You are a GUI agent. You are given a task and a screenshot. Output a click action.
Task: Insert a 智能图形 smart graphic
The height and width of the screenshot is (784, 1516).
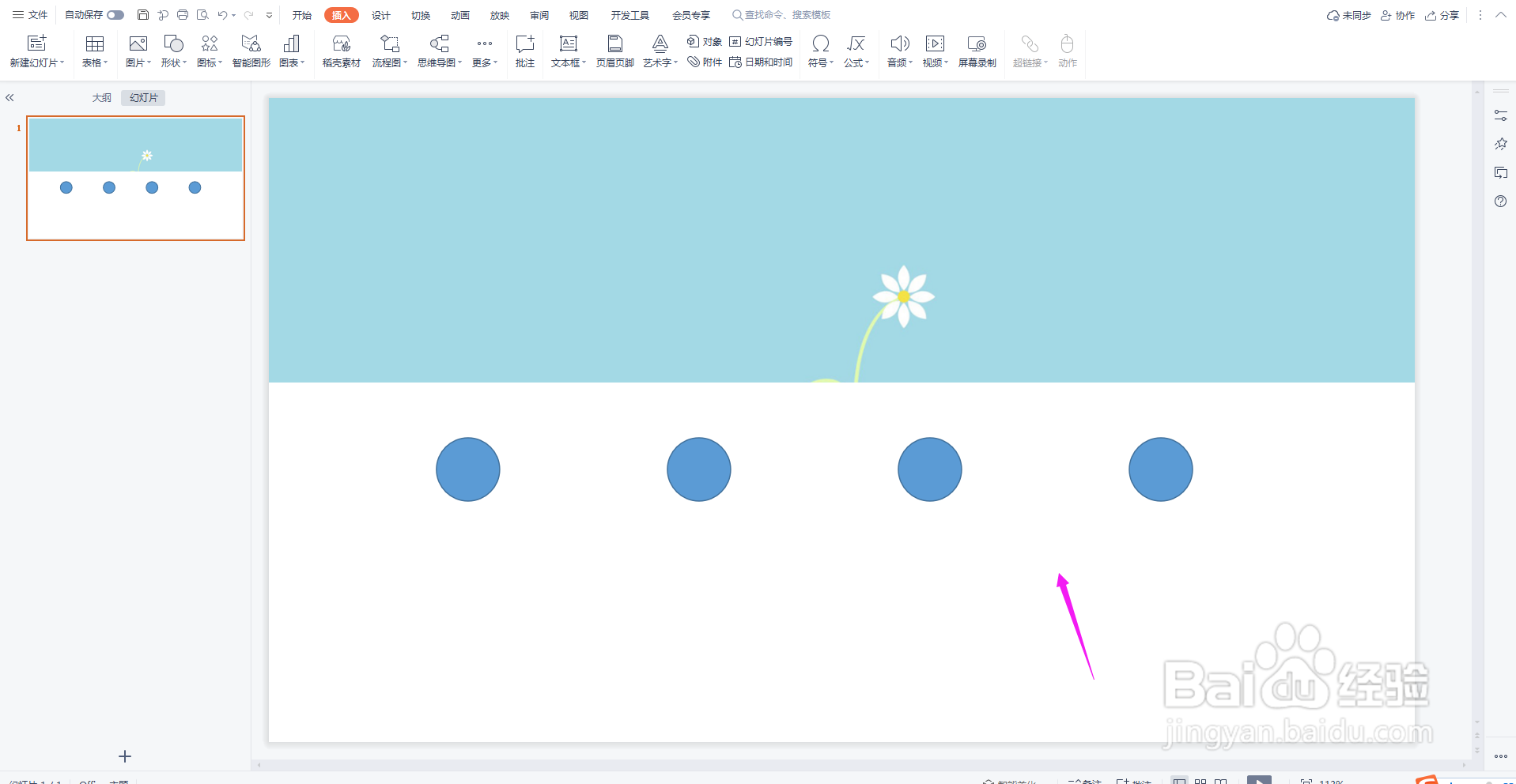pos(251,51)
